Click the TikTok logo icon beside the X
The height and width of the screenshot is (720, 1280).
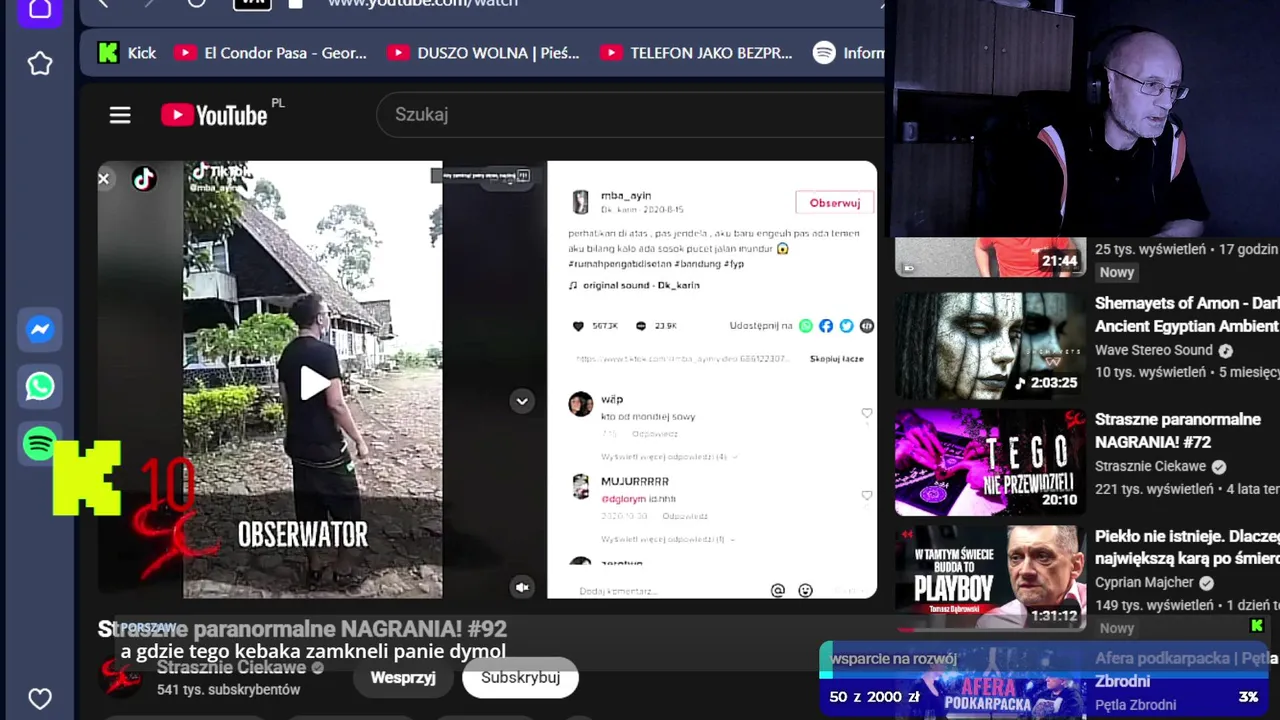pyautogui.click(x=144, y=179)
